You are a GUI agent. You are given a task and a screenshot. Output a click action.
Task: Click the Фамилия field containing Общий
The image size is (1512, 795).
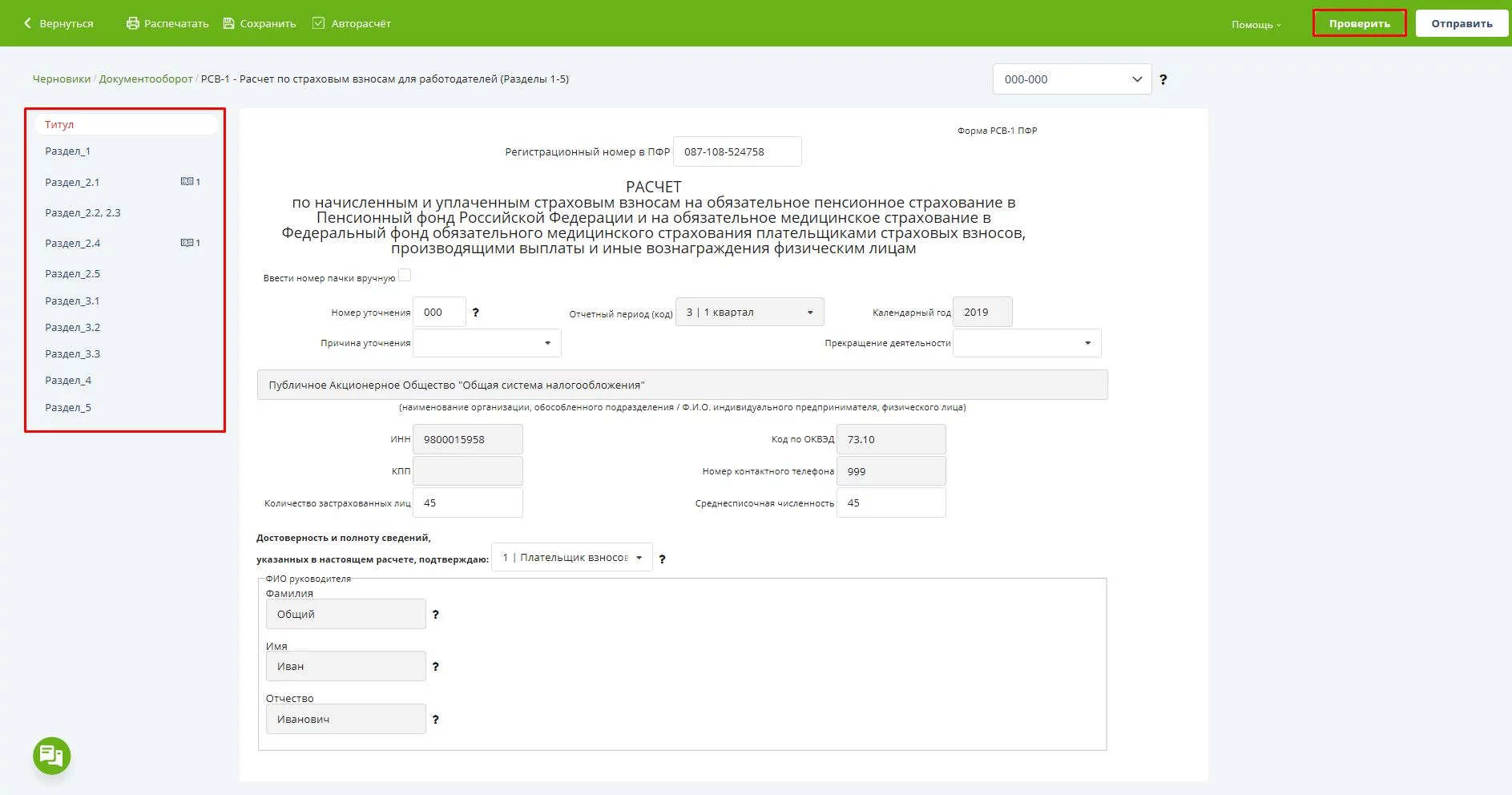(345, 614)
